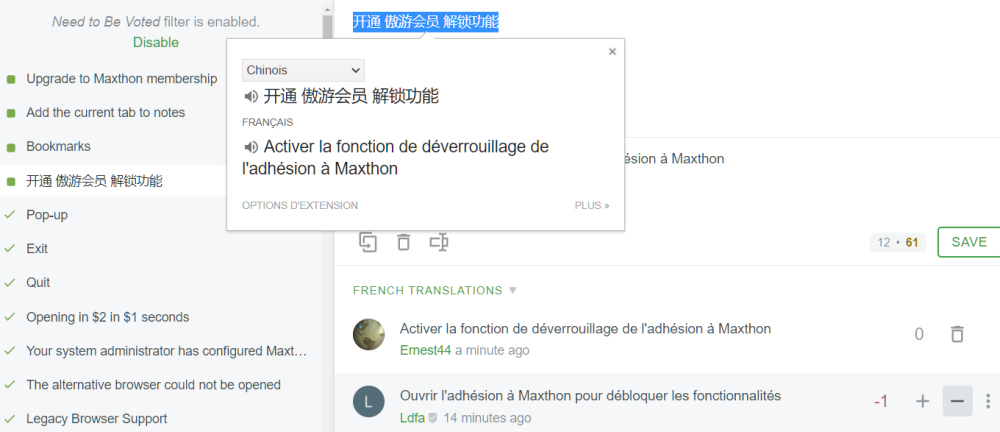Open more options for Ldfa's translation
The height and width of the screenshot is (432, 1000).
988,401
